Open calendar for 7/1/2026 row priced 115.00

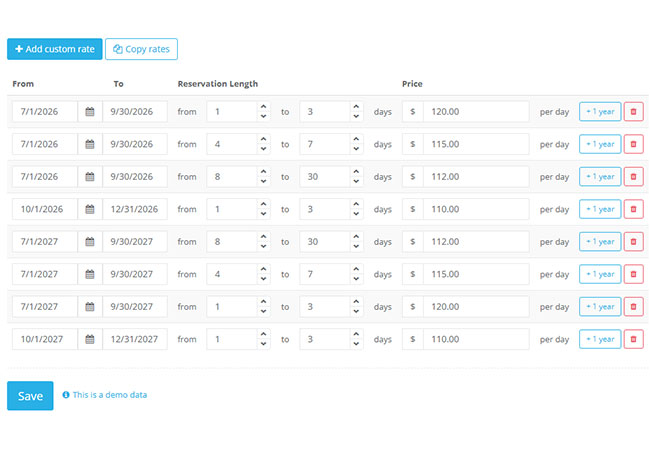point(90,144)
